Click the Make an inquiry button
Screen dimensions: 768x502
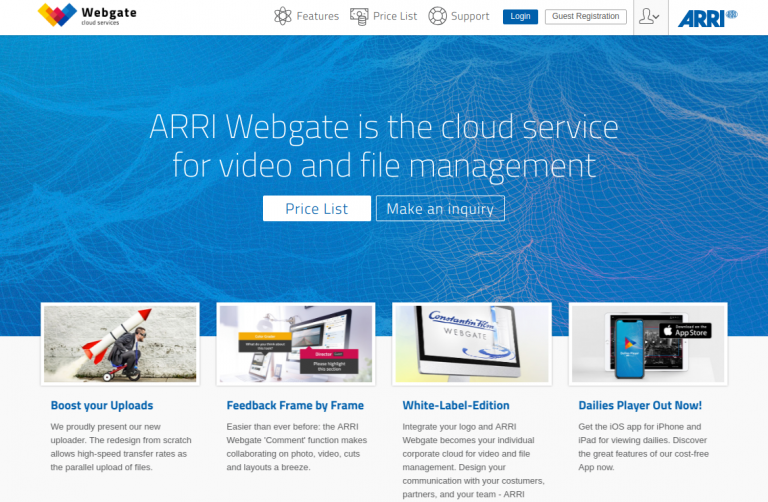[x=440, y=208]
